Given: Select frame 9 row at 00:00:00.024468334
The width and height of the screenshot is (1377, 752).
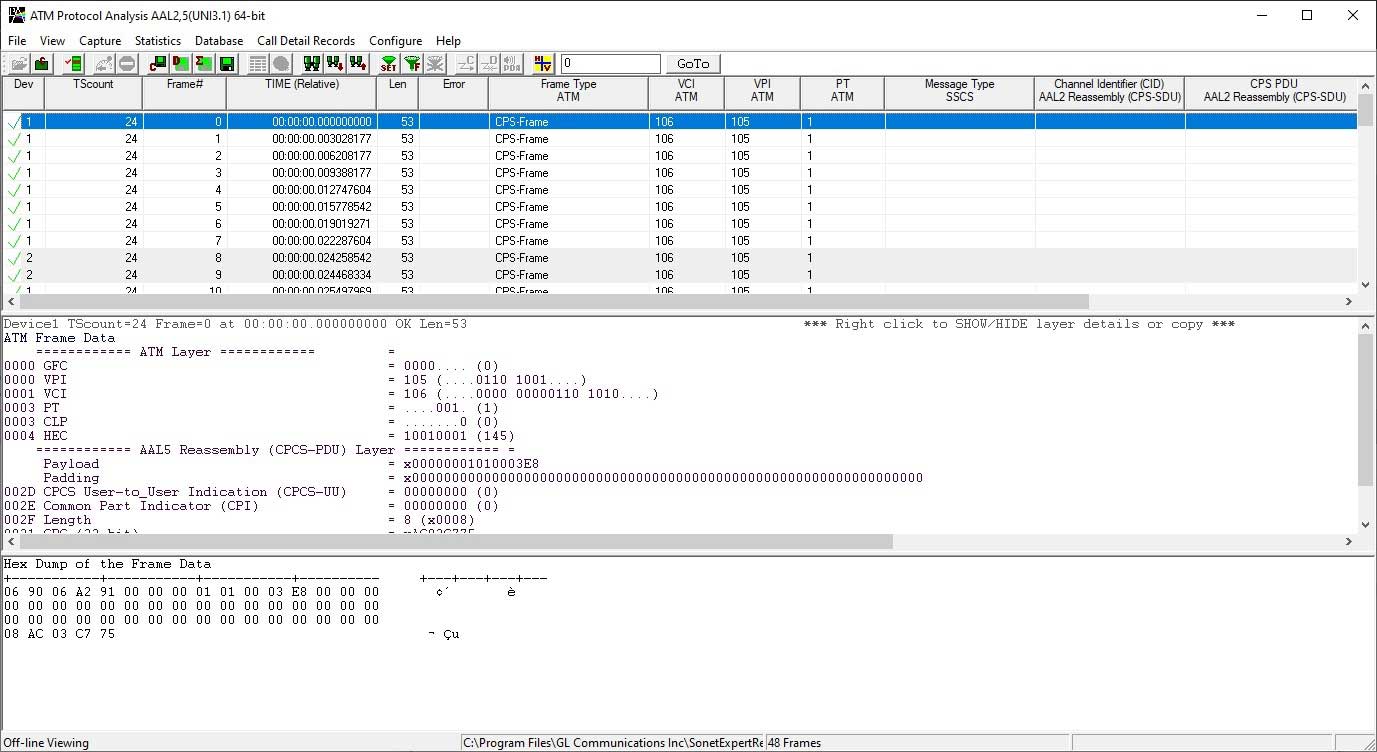Looking at the screenshot, I should (x=679, y=275).
